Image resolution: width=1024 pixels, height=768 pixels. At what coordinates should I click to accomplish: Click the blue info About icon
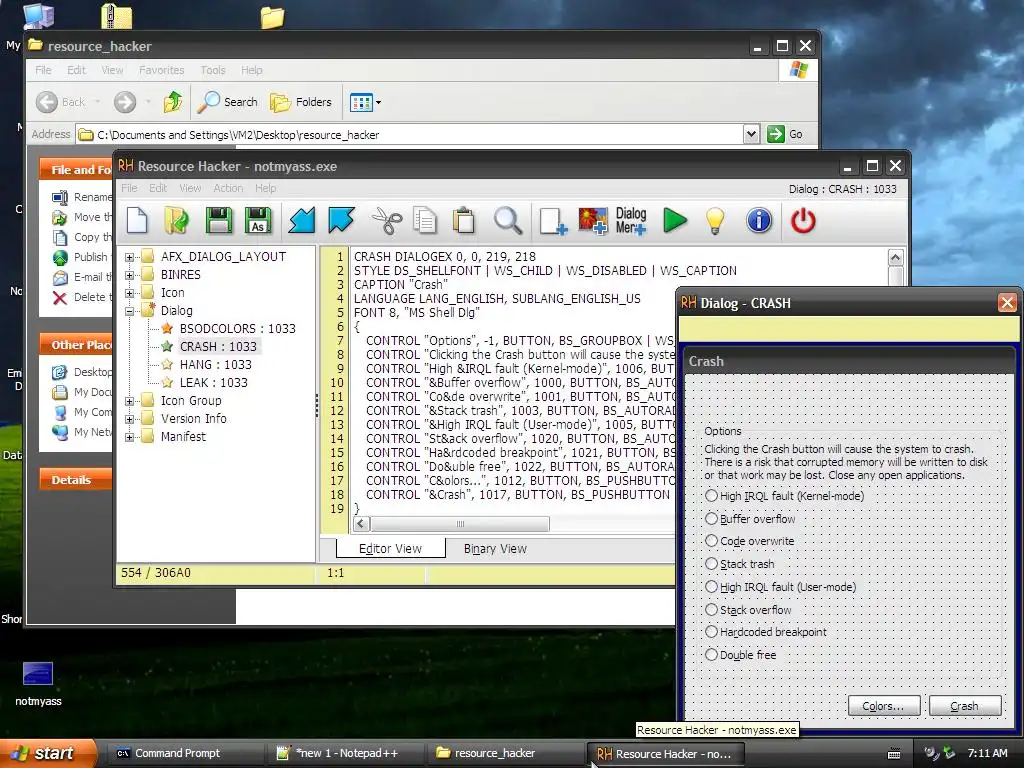759,220
